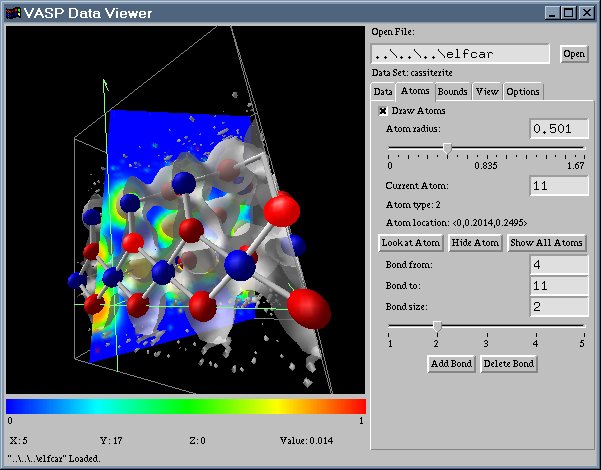Switch to the View tab
Image resolution: width=601 pixels, height=470 pixels.
click(x=487, y=91)
